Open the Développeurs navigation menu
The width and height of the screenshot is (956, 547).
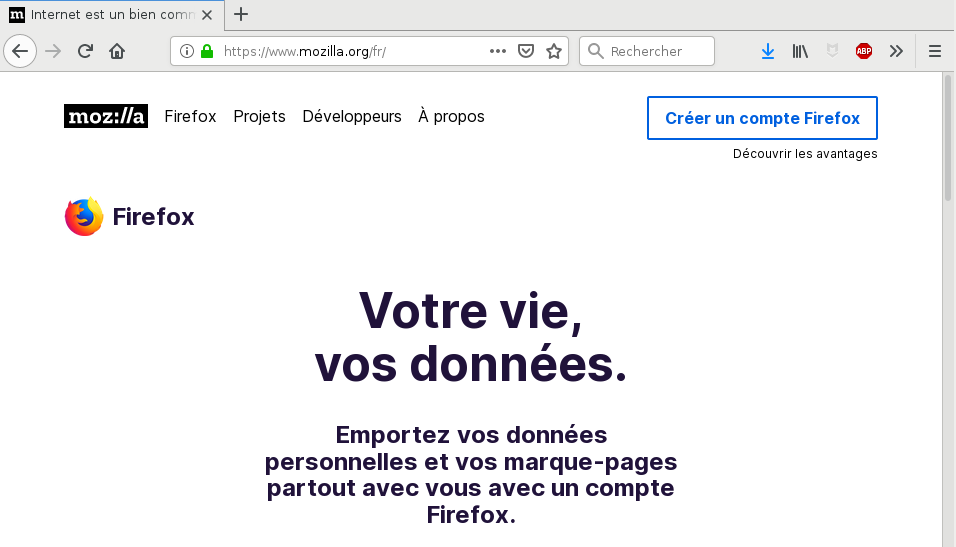[352, 116]
